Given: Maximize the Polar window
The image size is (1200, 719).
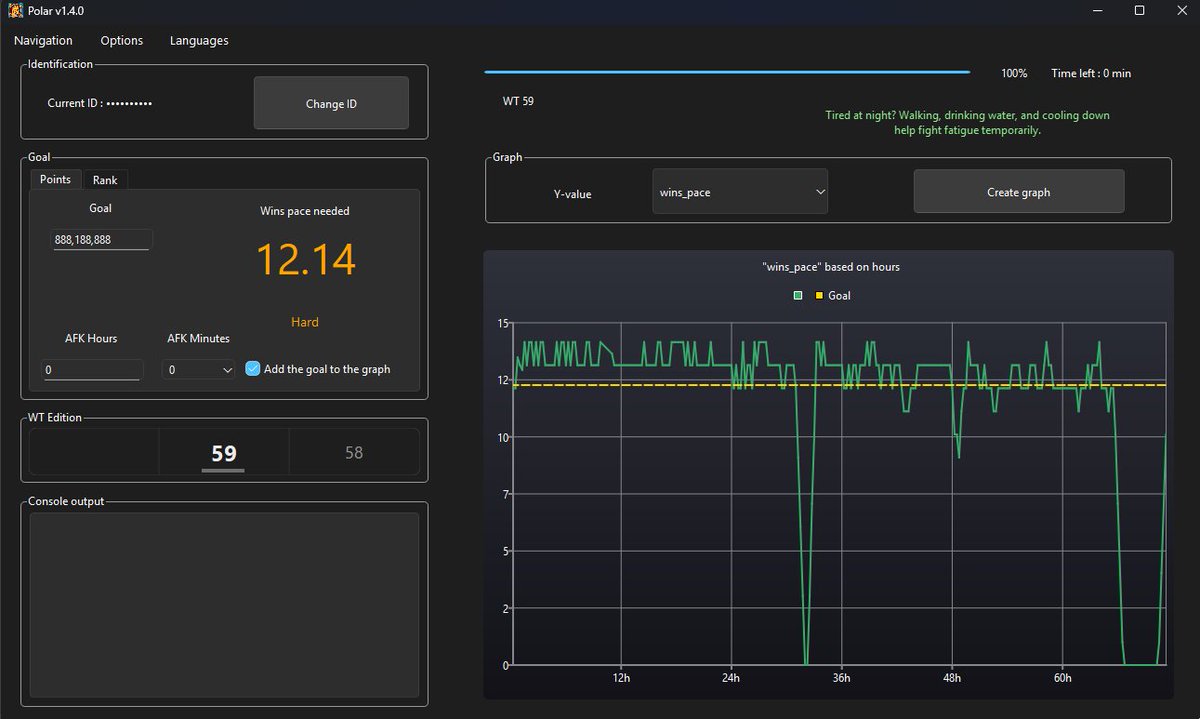Looking at the screenshot, I should pyautogui.click(x=1139, y=10).
